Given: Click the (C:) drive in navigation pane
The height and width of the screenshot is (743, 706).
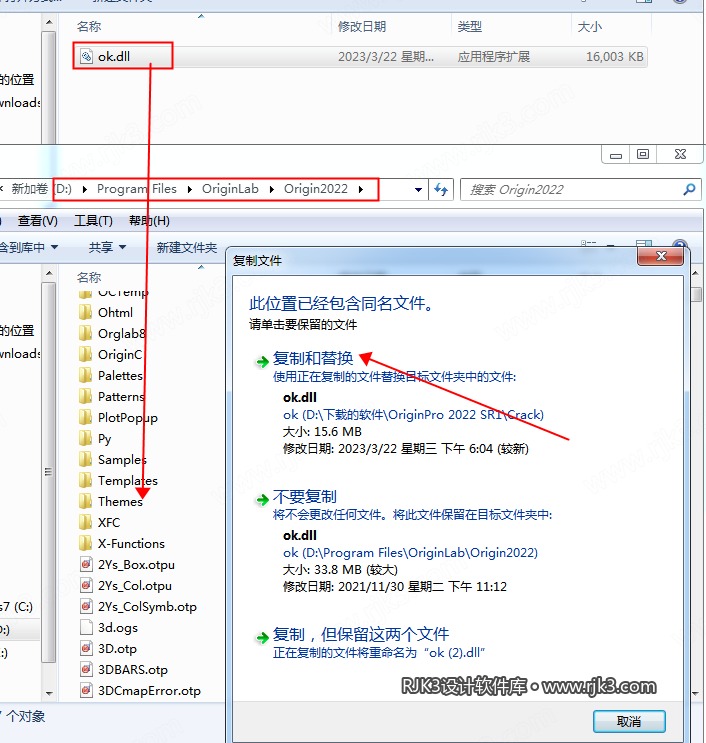Looking at the screenshot, I should 17,607.
